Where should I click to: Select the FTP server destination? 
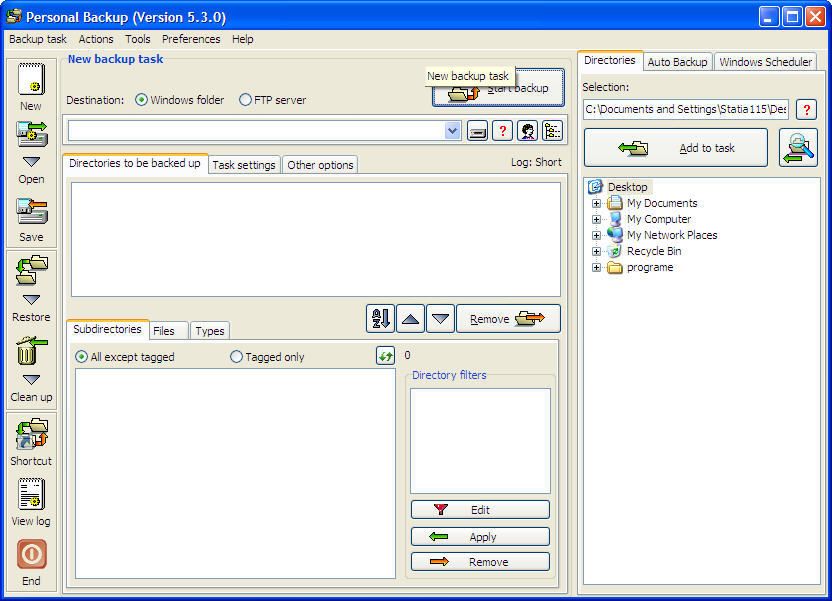pyautogui.click(x=245, y=100)
